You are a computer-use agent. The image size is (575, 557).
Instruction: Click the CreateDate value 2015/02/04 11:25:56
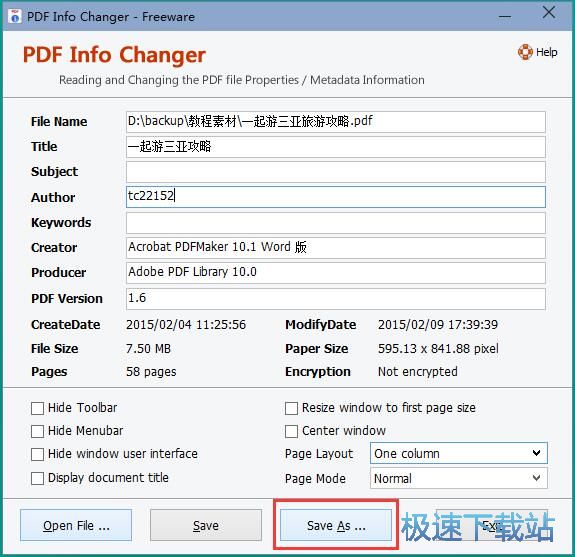186,325
